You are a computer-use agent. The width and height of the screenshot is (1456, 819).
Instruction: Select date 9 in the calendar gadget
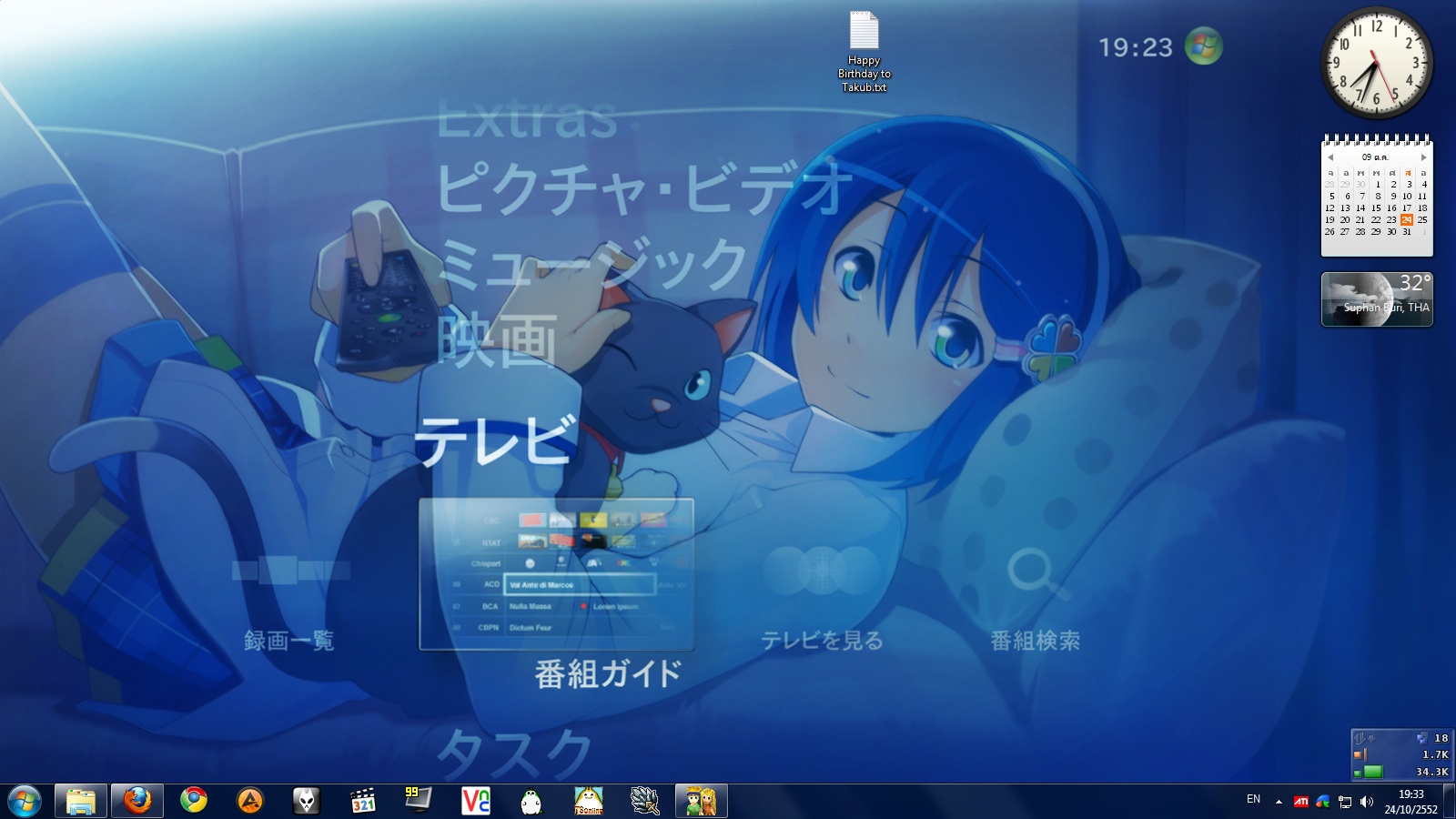(1392, 196)
